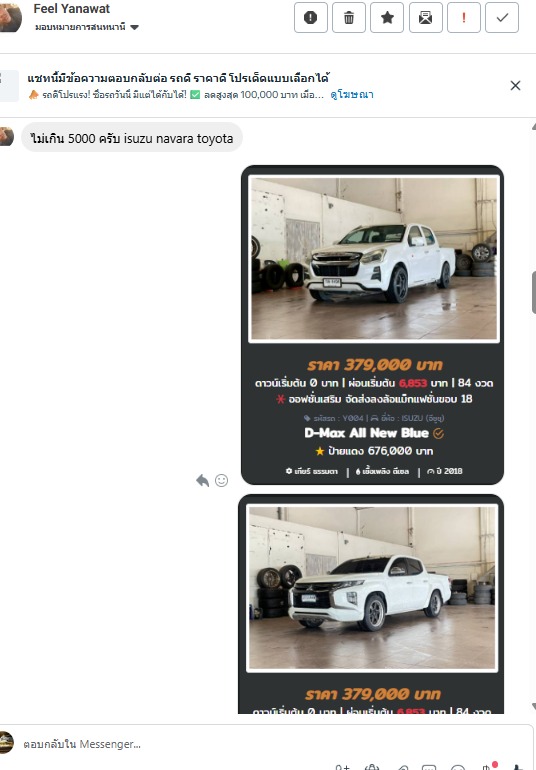Click the Feel Yanawat contact name
This screenshot has height=770, width=536.
click(x=72, y=8)
